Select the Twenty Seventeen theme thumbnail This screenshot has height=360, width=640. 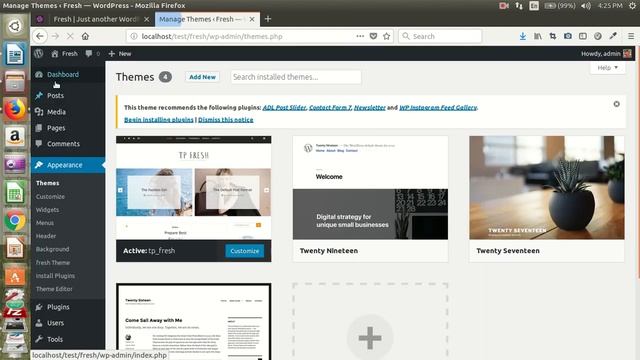(547, 188)
